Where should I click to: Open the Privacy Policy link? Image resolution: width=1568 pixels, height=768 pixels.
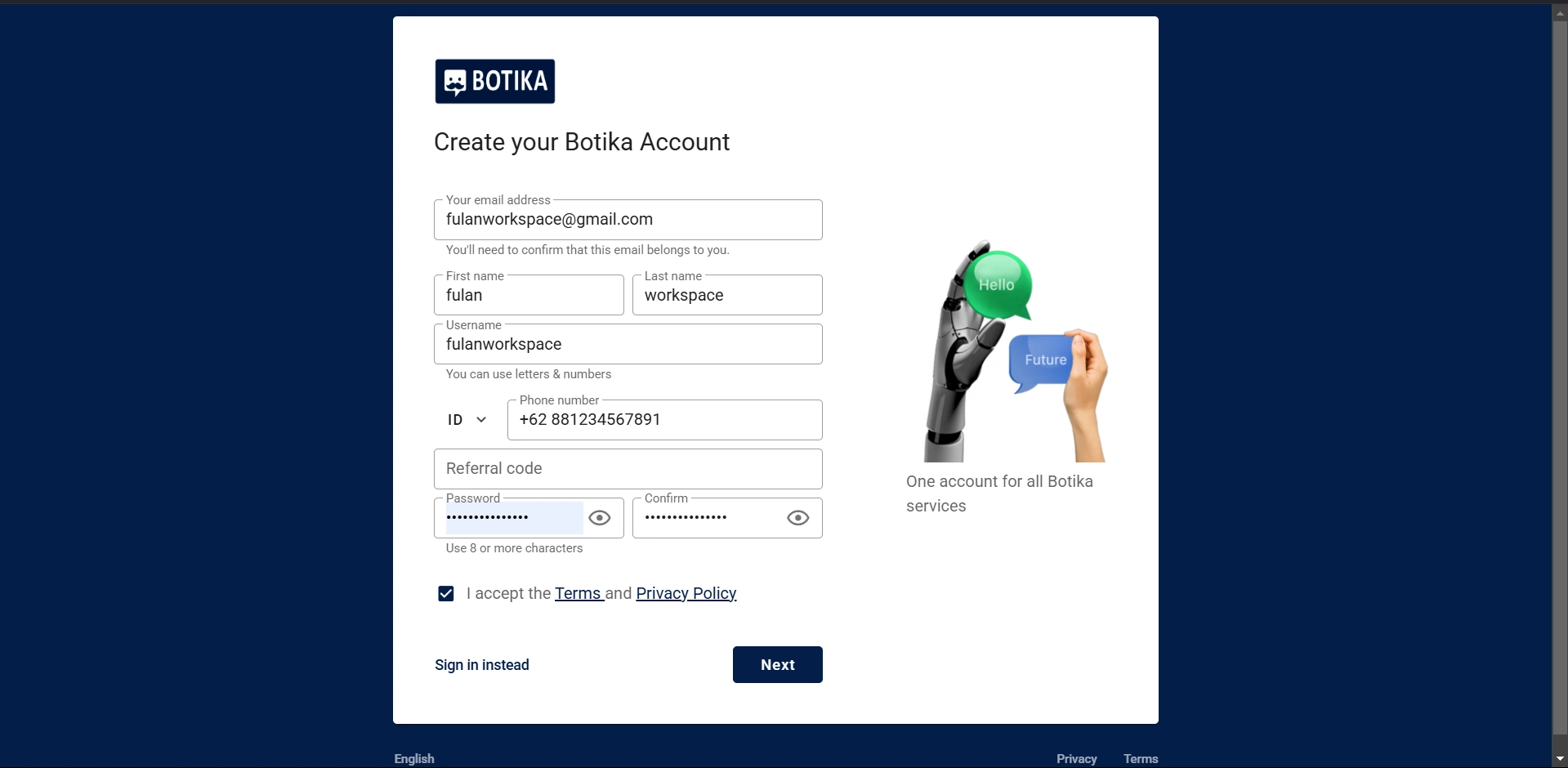686,594
